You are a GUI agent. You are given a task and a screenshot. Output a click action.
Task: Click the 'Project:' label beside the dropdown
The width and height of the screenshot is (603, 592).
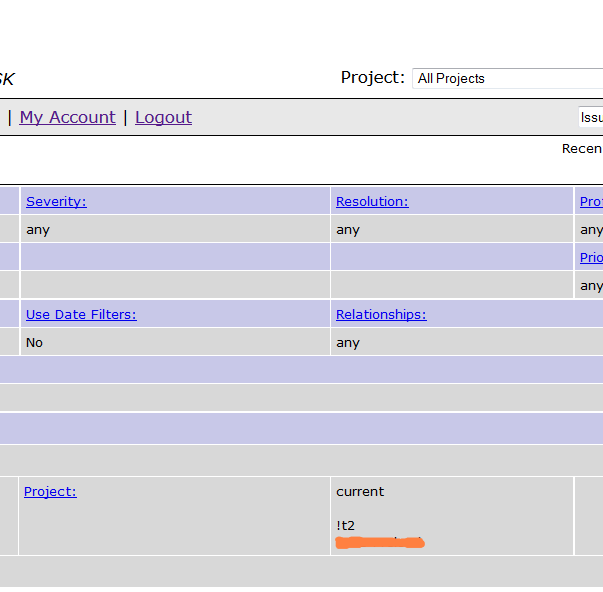pyautogui.click(x=373, y=78)
